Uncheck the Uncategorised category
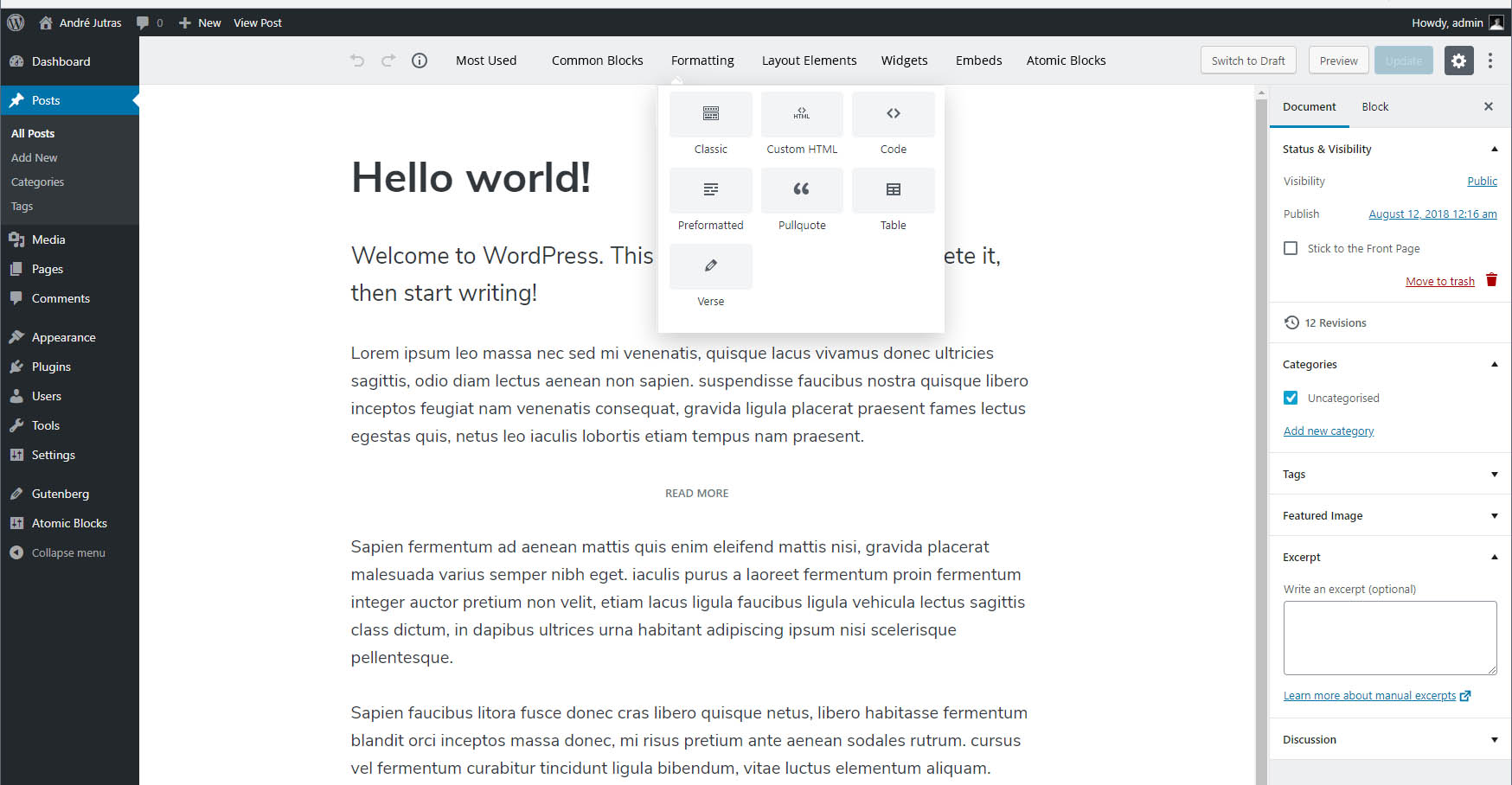 [x=1291, y=398]
